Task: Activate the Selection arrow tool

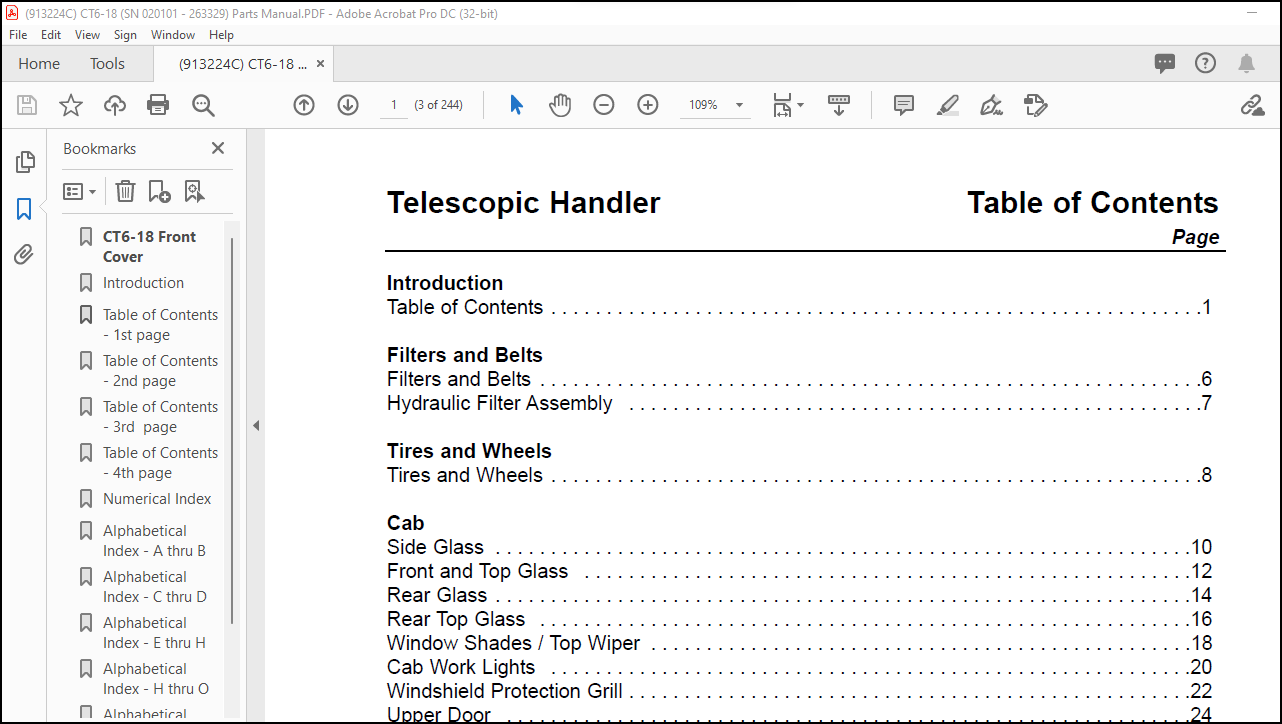Action: (516, 105)
